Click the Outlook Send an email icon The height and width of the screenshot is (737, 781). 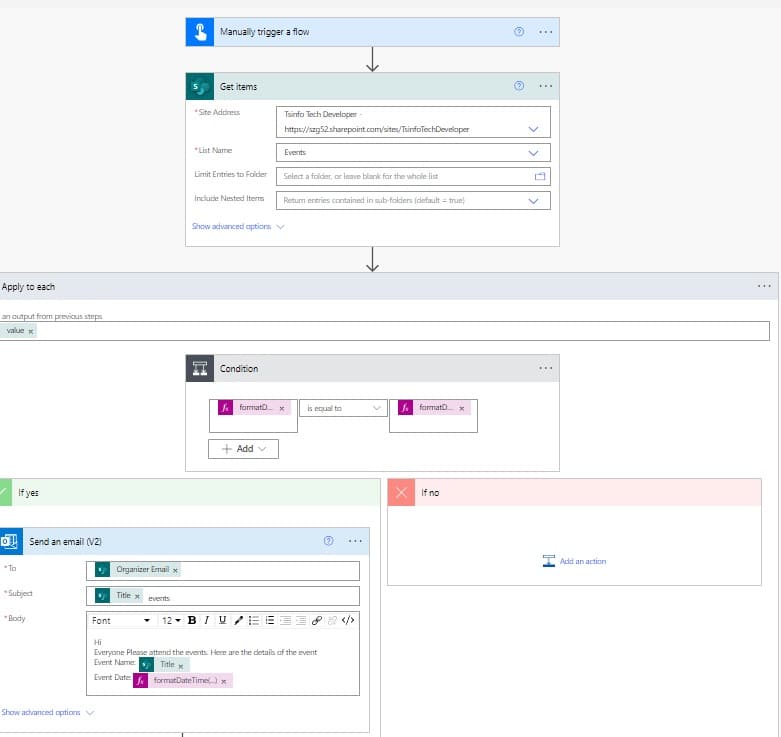[x=10, y=541]
